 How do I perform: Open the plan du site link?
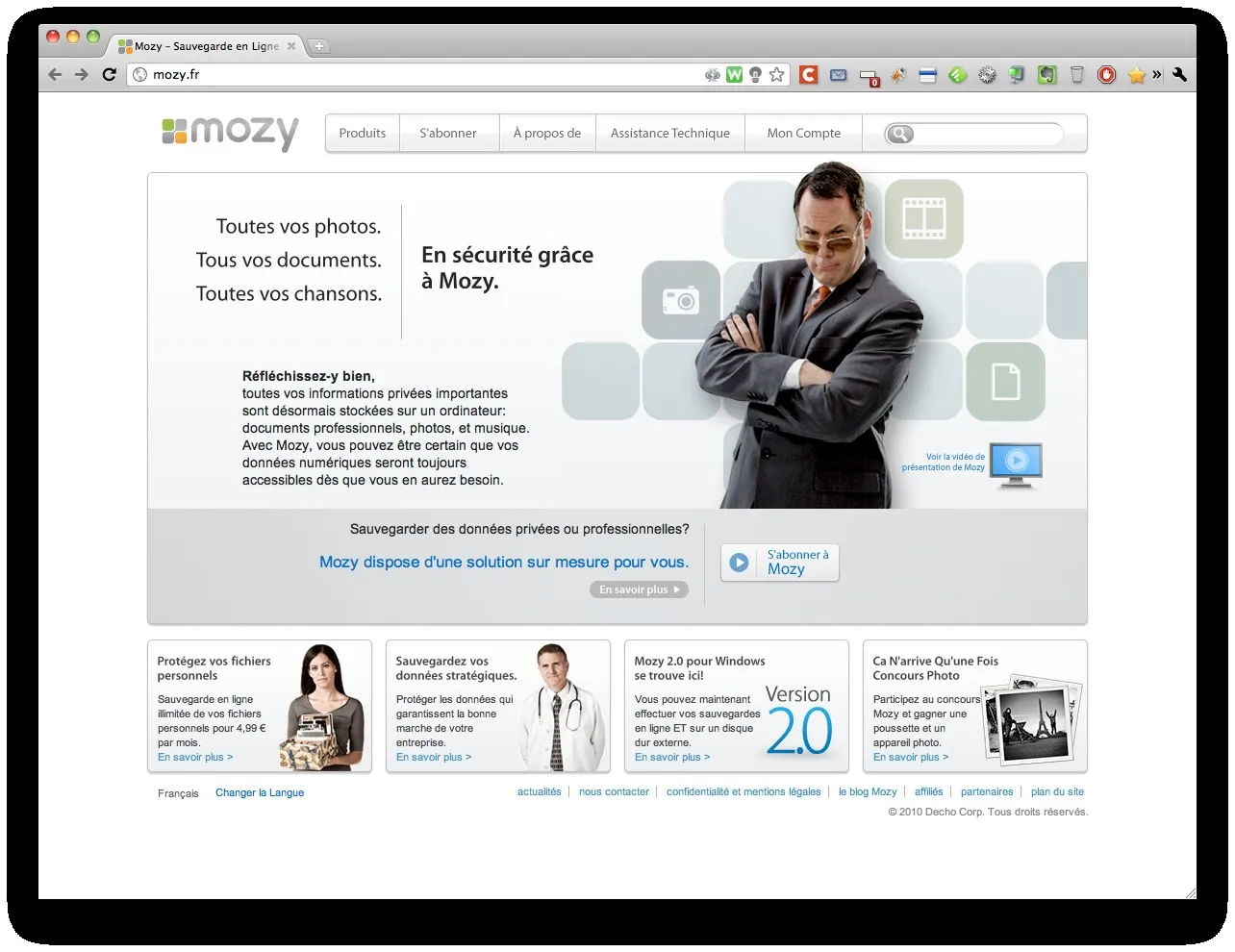(x=1057, y=792)
